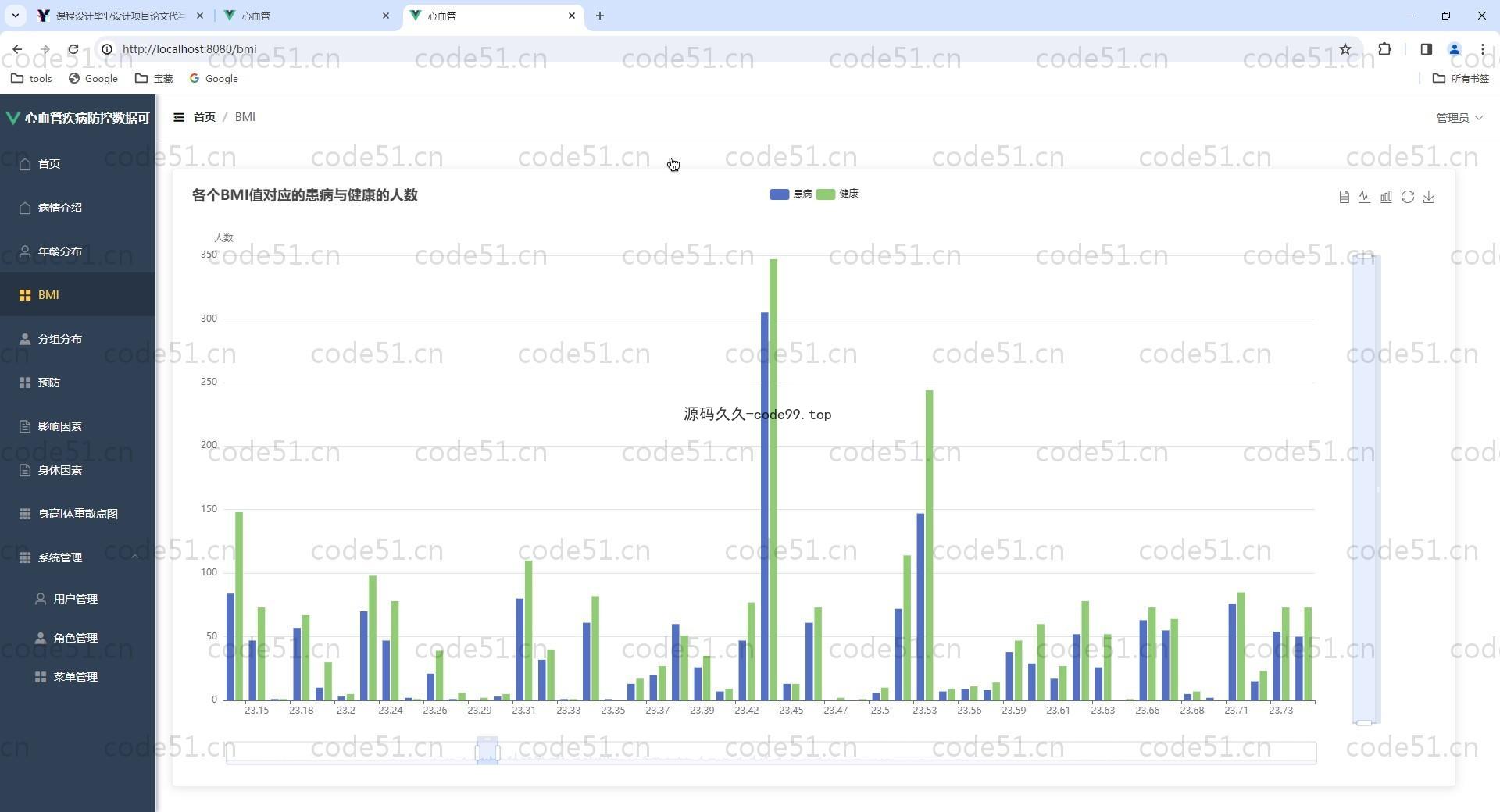The height and width of the screenshot is (812, 1500).
Task: Bookmark this page with star icon
Action: 1345,49
